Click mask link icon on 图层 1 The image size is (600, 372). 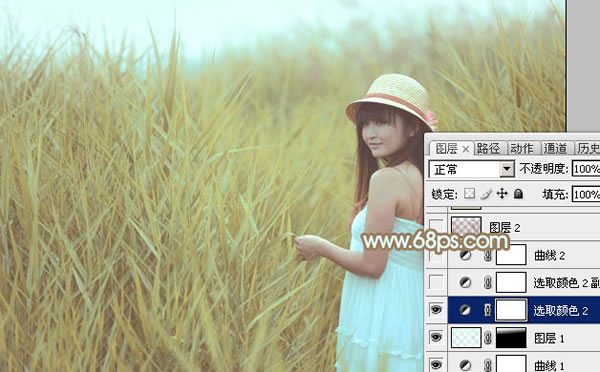(x=488, y=338)
